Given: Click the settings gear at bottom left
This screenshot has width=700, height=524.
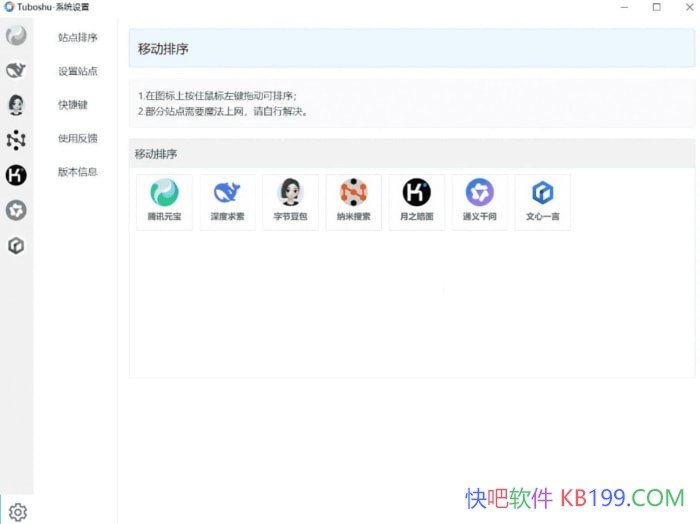Looking at the screenshot, I should pos(17,511).
